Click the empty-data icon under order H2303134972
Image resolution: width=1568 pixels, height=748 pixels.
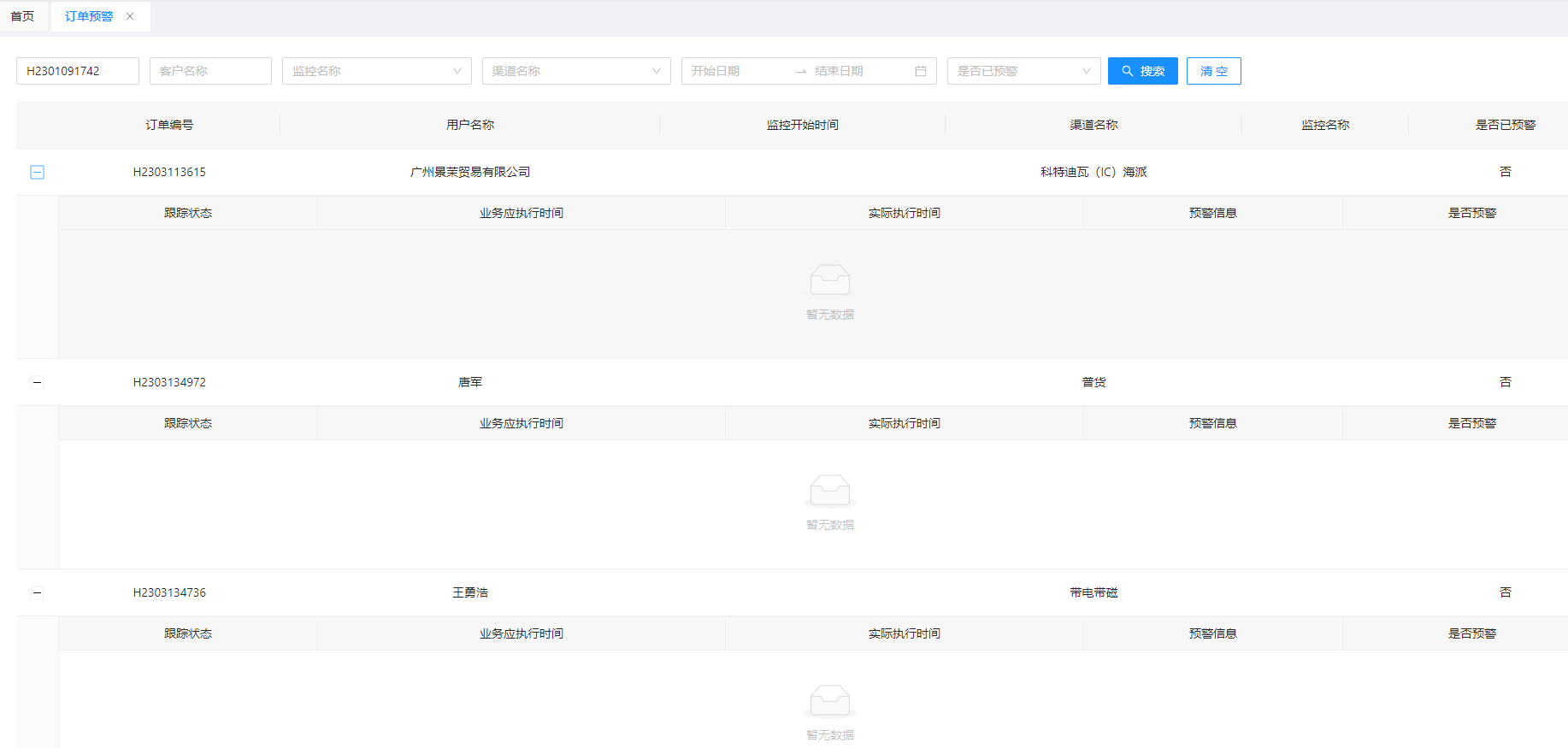[x=829, y=490]
